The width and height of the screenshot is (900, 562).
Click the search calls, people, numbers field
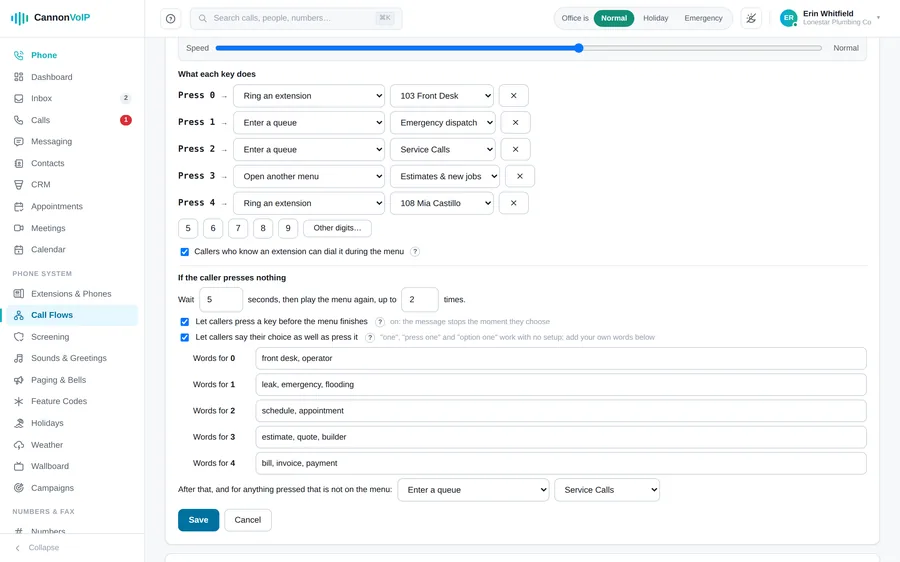[296, 18]
